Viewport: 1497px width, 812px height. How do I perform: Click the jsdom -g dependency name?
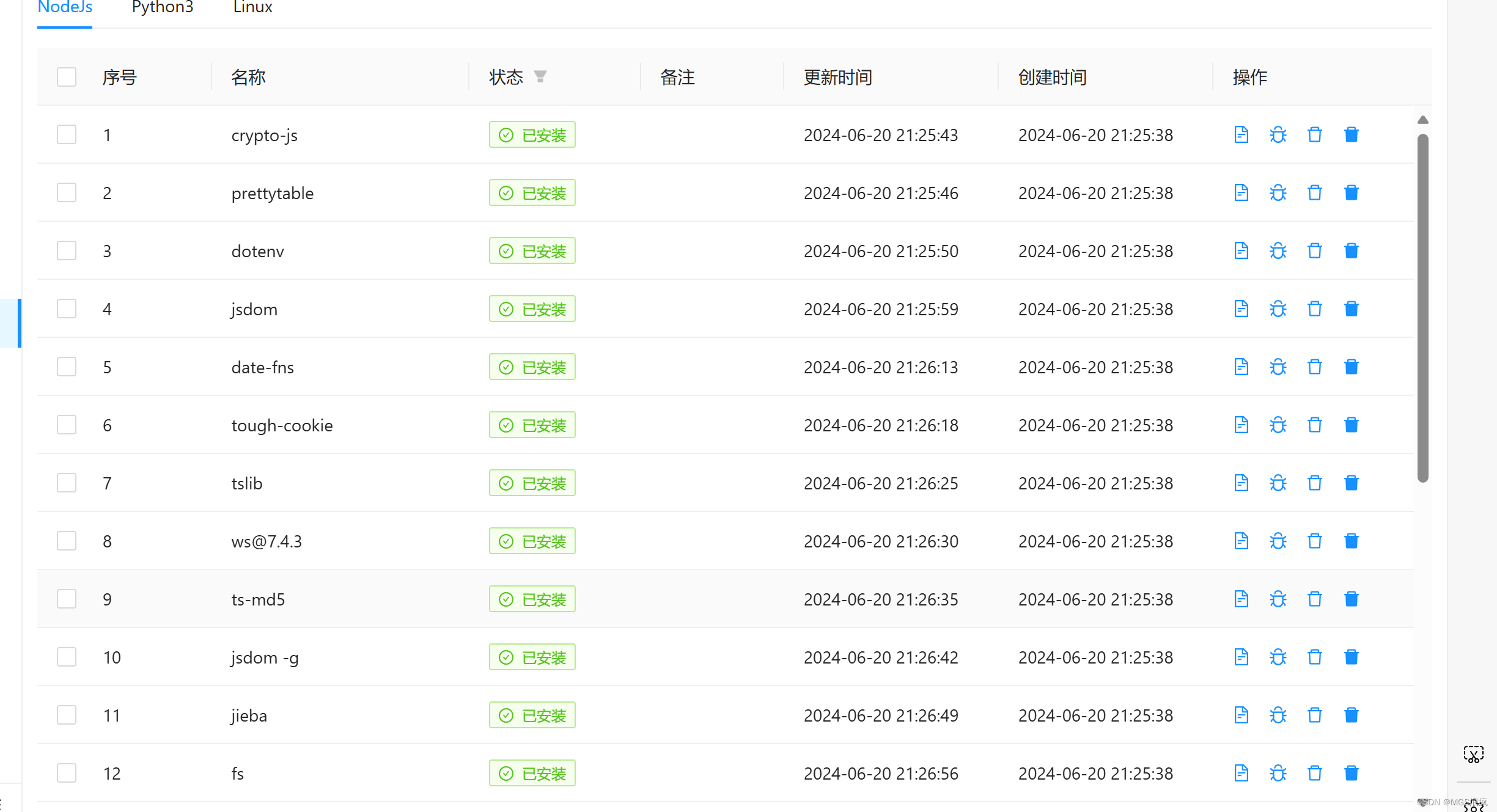point(265,657)
